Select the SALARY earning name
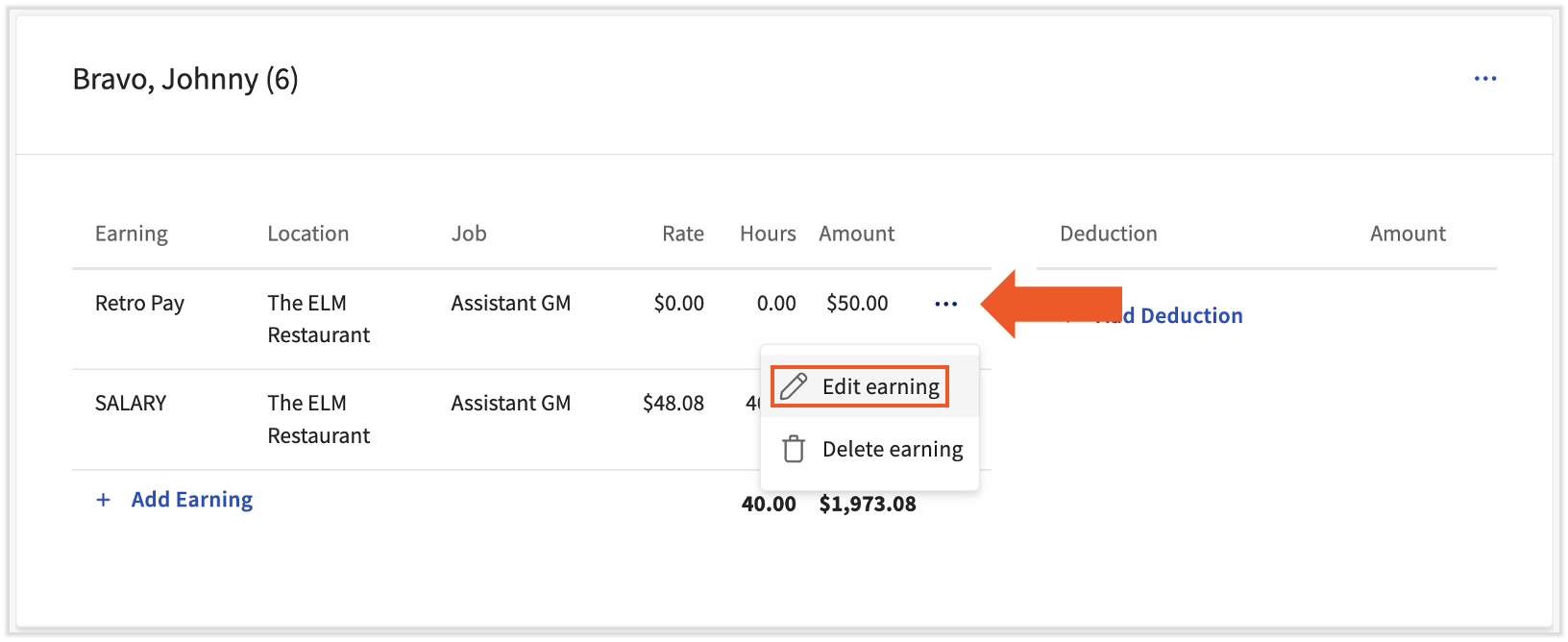The height and width of the screenshot is (642, 1568). (x=131, y=404)
